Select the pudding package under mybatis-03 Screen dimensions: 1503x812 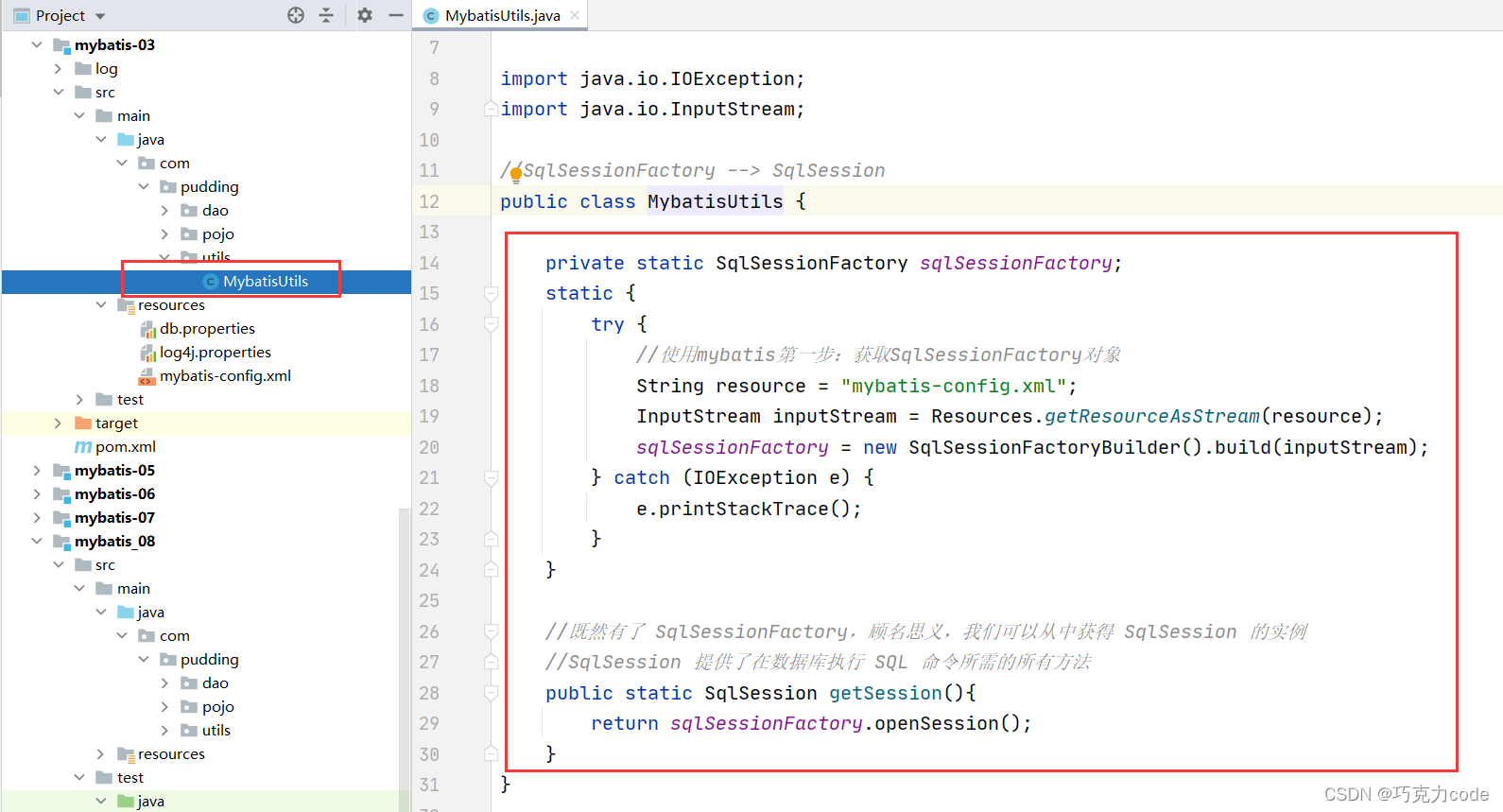click(x=209, y=186)
